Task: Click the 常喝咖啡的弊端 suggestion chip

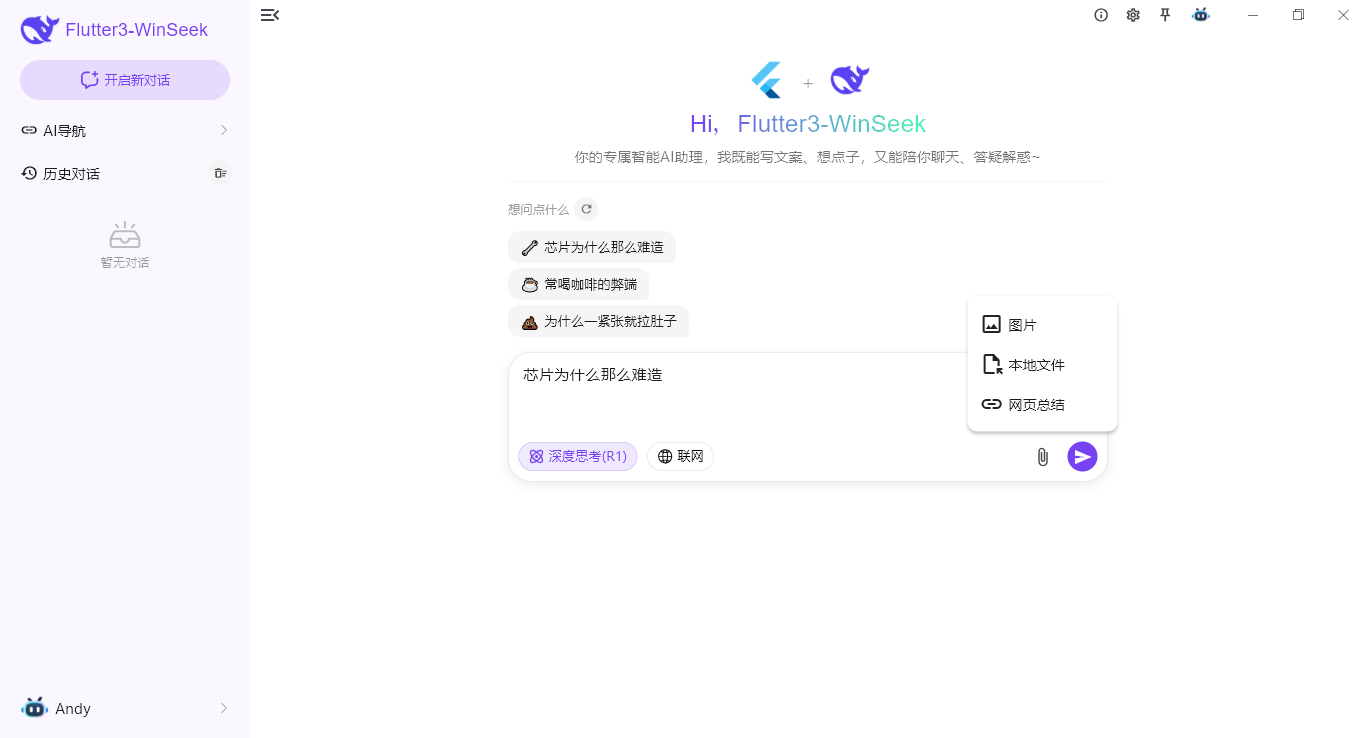Action: (x=580, y=284)
